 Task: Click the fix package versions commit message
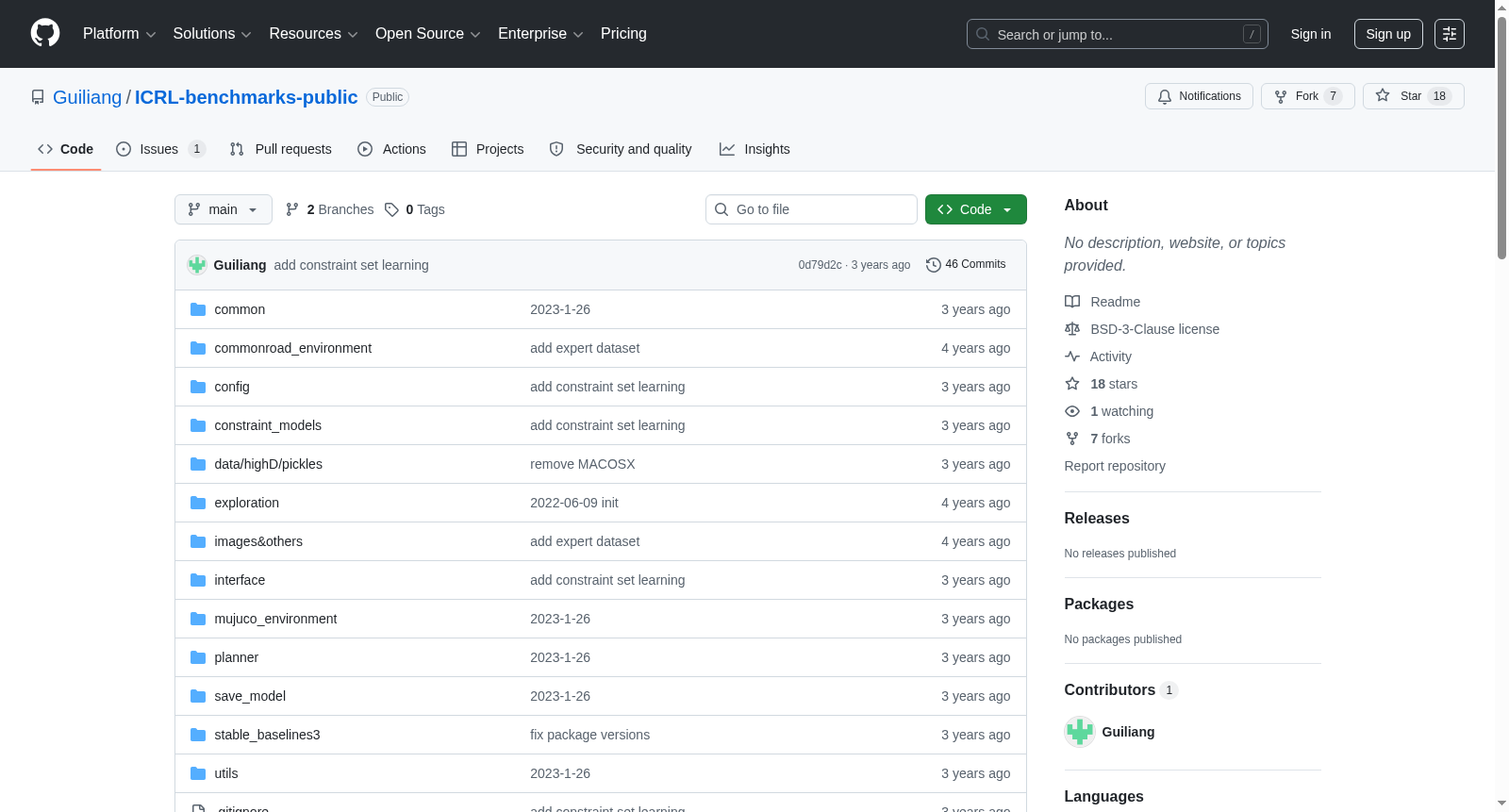coord(589,735)
